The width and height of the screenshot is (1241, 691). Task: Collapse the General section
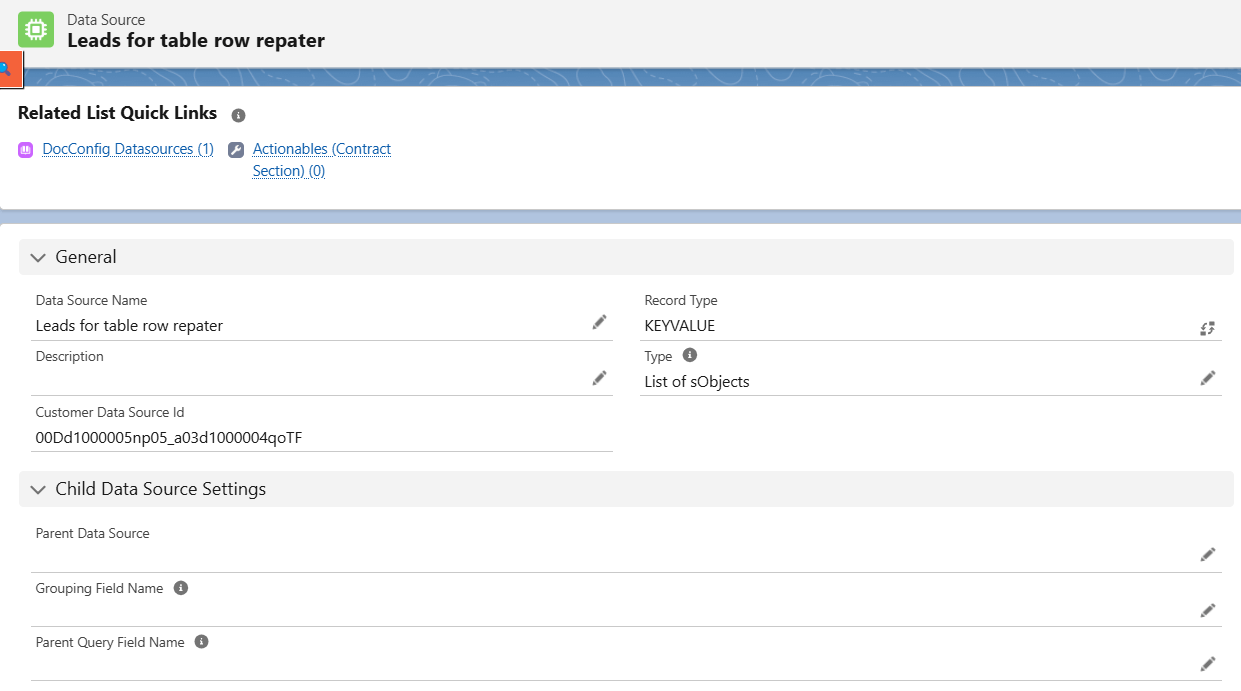(x=39, y=257)
